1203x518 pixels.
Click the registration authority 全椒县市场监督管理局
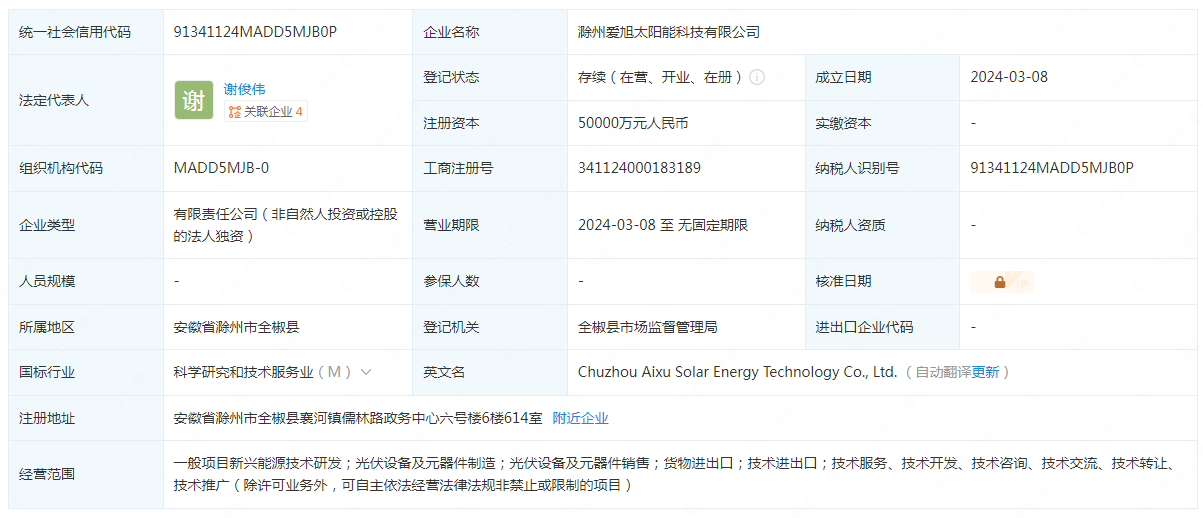(x=647, y=327)
